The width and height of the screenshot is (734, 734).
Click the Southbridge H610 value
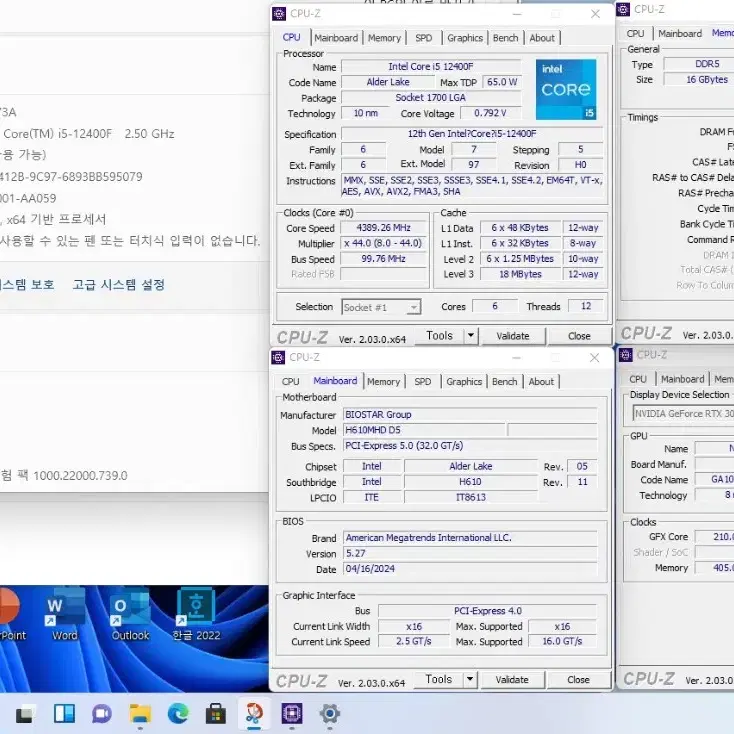tap(470, 482)
